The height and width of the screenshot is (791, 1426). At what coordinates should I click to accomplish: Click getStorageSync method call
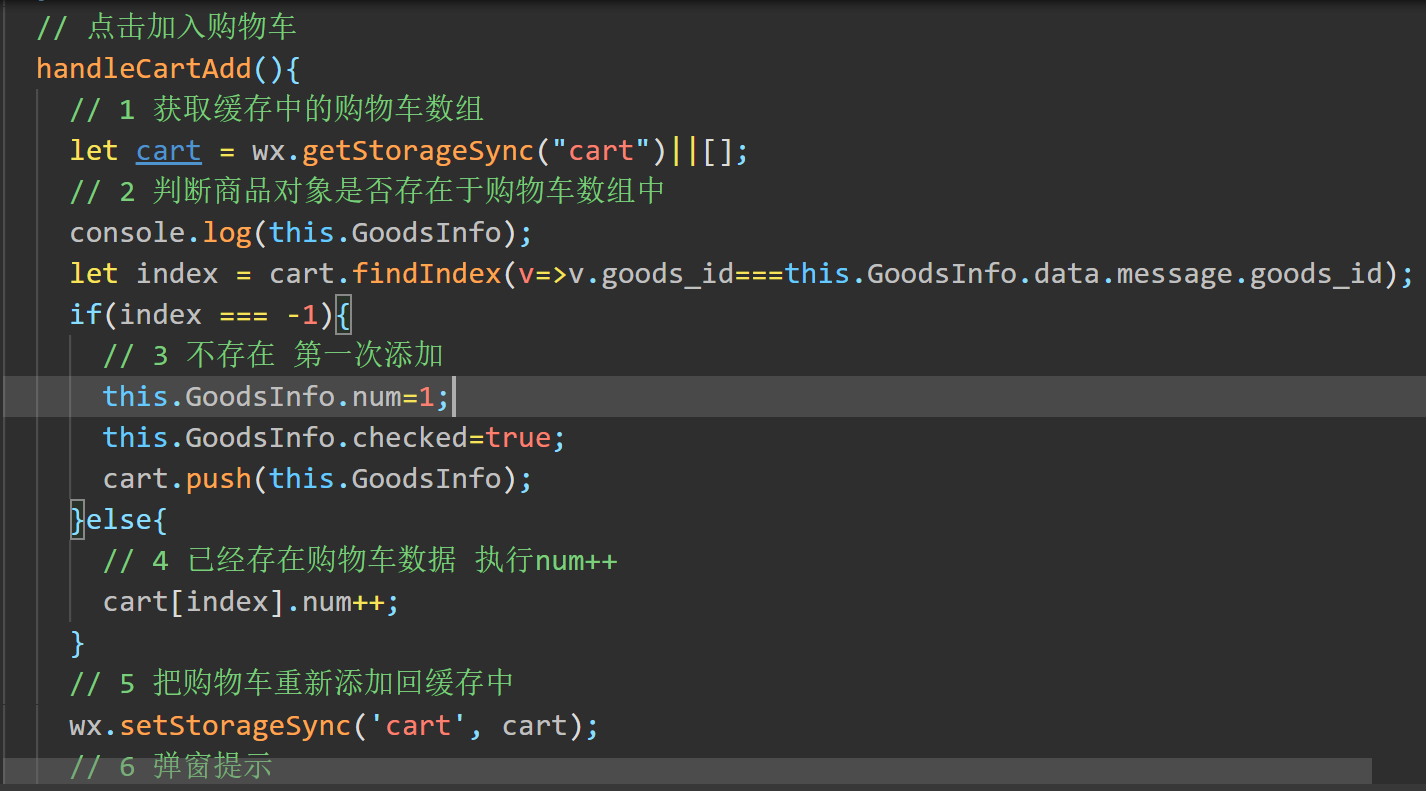(418, 151)
